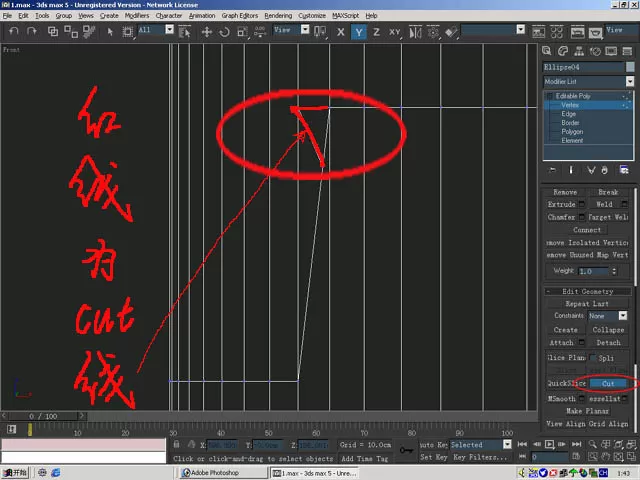The height and width of the screenshot is (480, 640).
Task: Select Polygon sub-object level in stack
Action: click(x=572, y=131)
